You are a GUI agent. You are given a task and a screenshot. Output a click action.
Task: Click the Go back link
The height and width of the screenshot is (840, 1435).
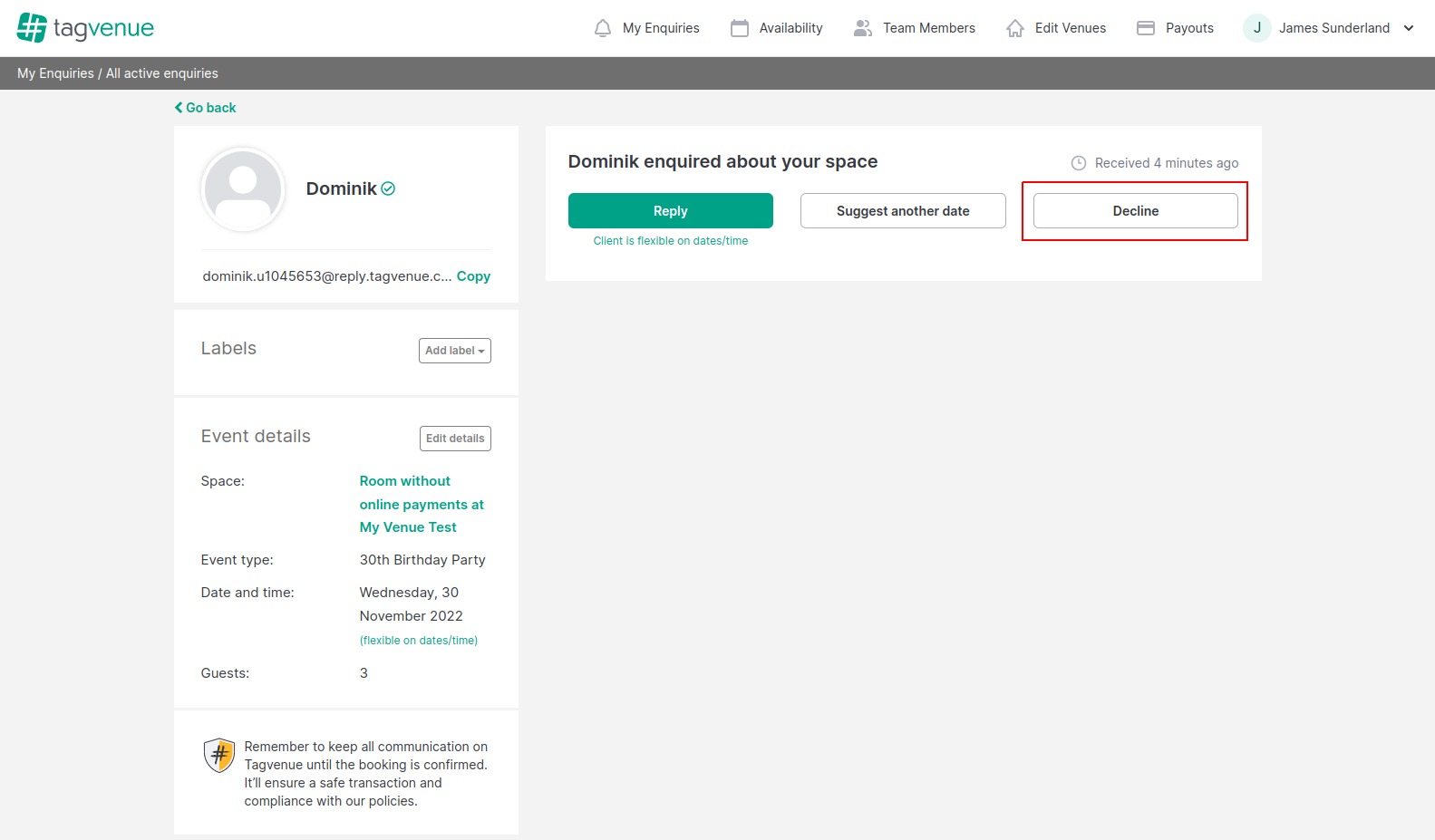(x=206, y=108)
